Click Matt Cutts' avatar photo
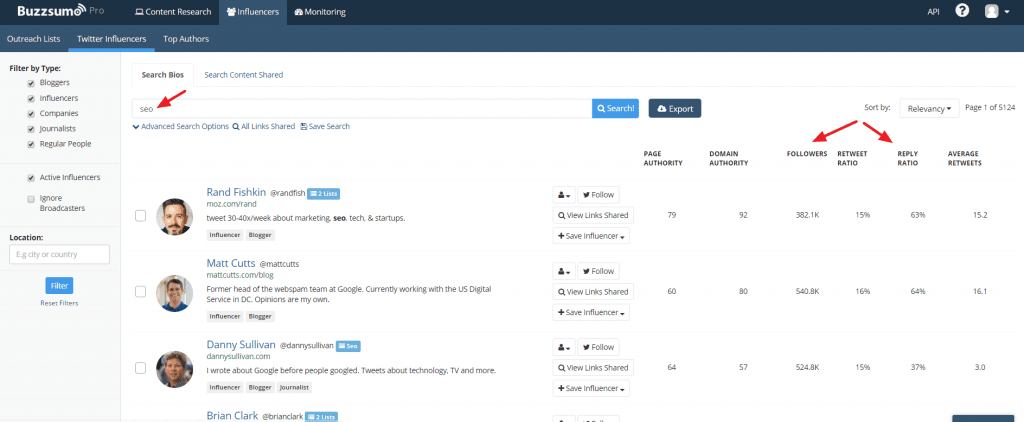The width and height of the screenshot is (1024, 422). point(174,293)
